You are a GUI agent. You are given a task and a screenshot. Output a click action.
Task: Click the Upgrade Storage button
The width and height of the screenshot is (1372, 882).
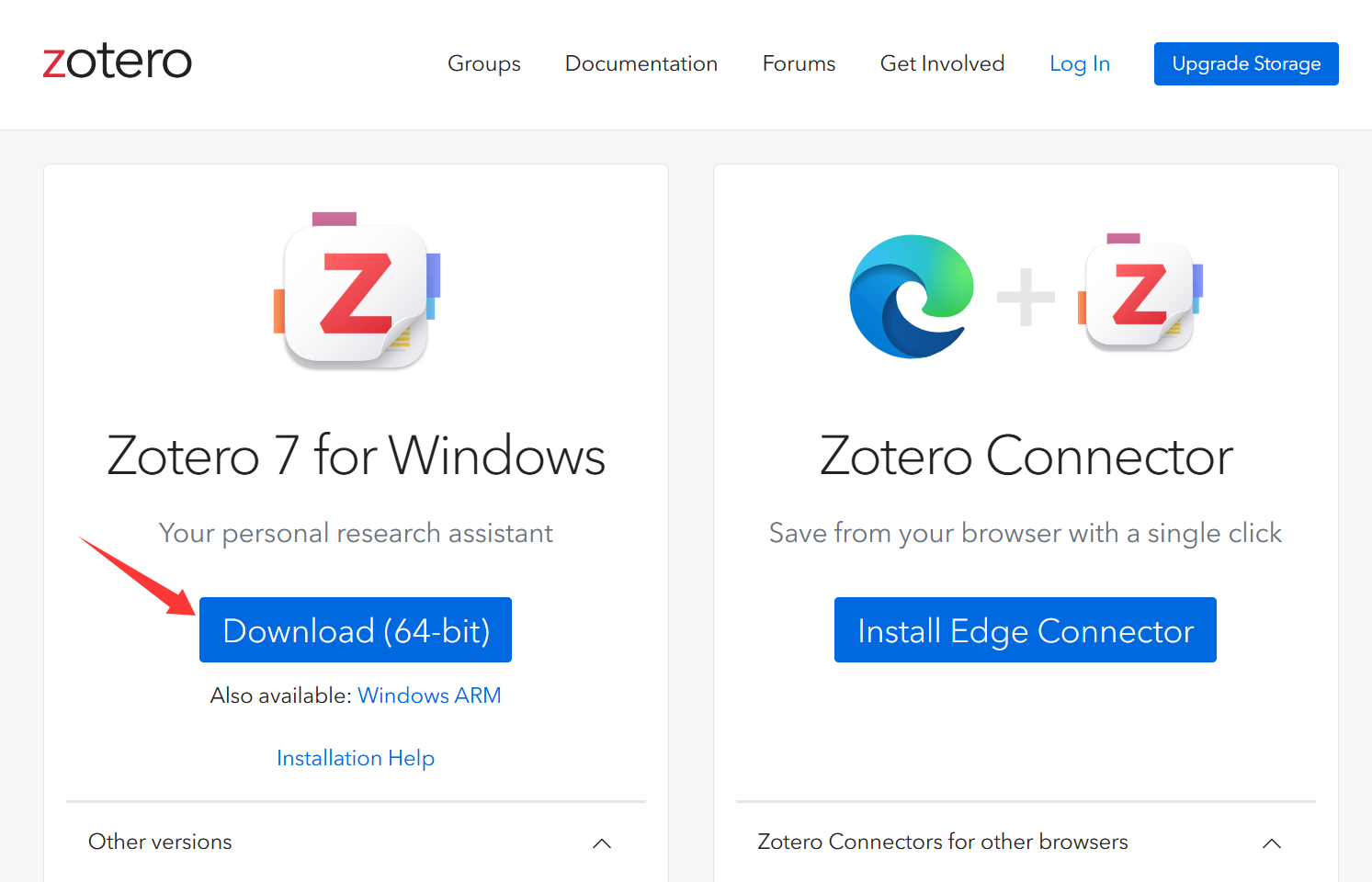click(x=1246, y=63)
